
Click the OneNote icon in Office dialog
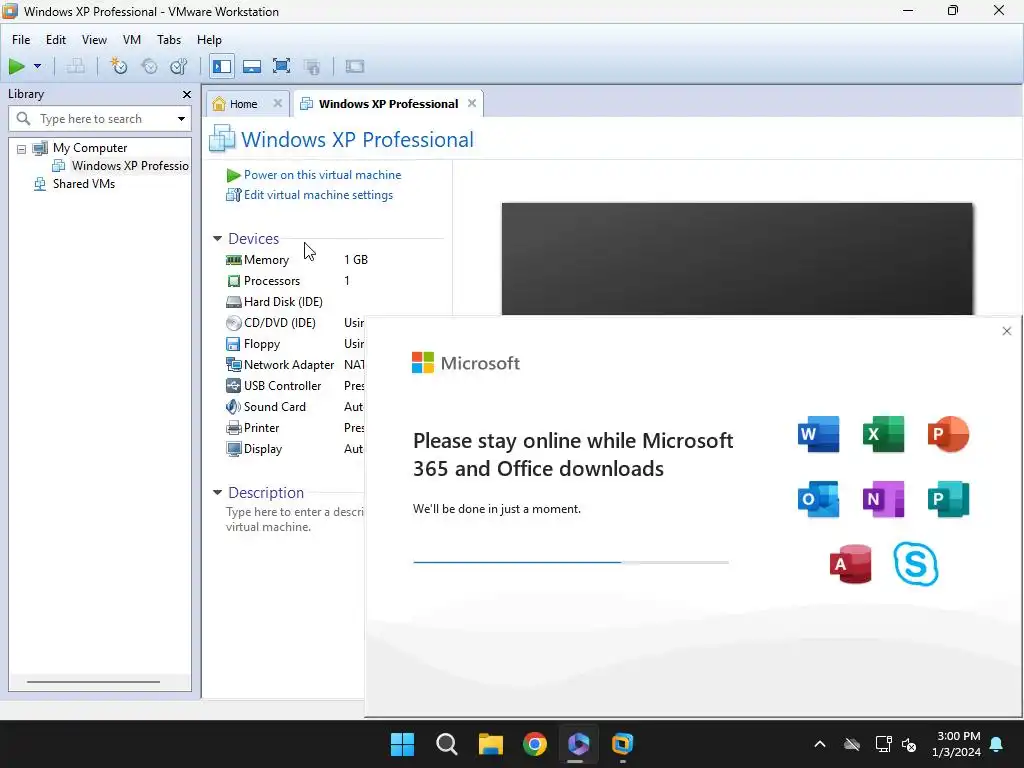point(884,500)
